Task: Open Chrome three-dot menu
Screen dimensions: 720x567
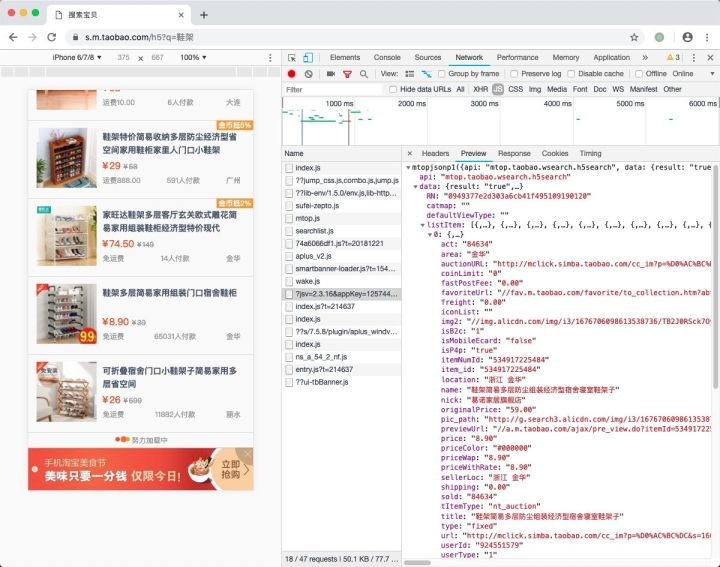Action: (707, 37)
